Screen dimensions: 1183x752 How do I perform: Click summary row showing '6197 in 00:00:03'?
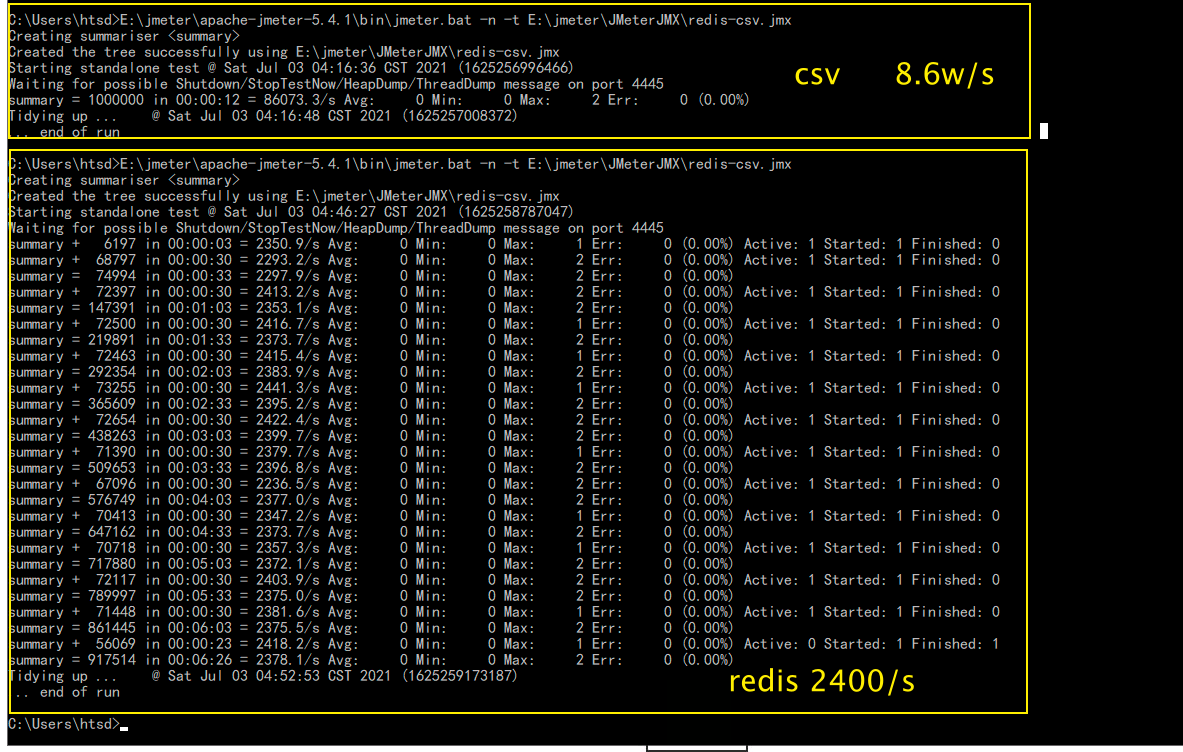pos(505,244)
